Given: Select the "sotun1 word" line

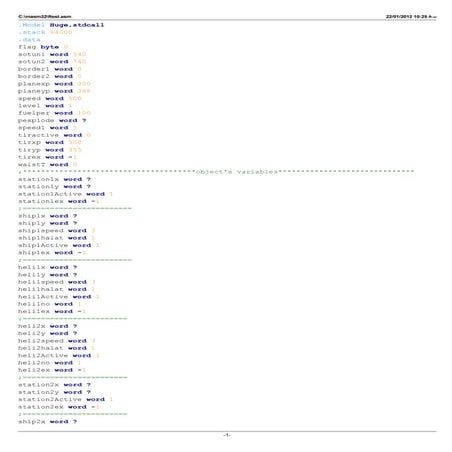Looking at the screenshot, I should [x=52, y=54].
